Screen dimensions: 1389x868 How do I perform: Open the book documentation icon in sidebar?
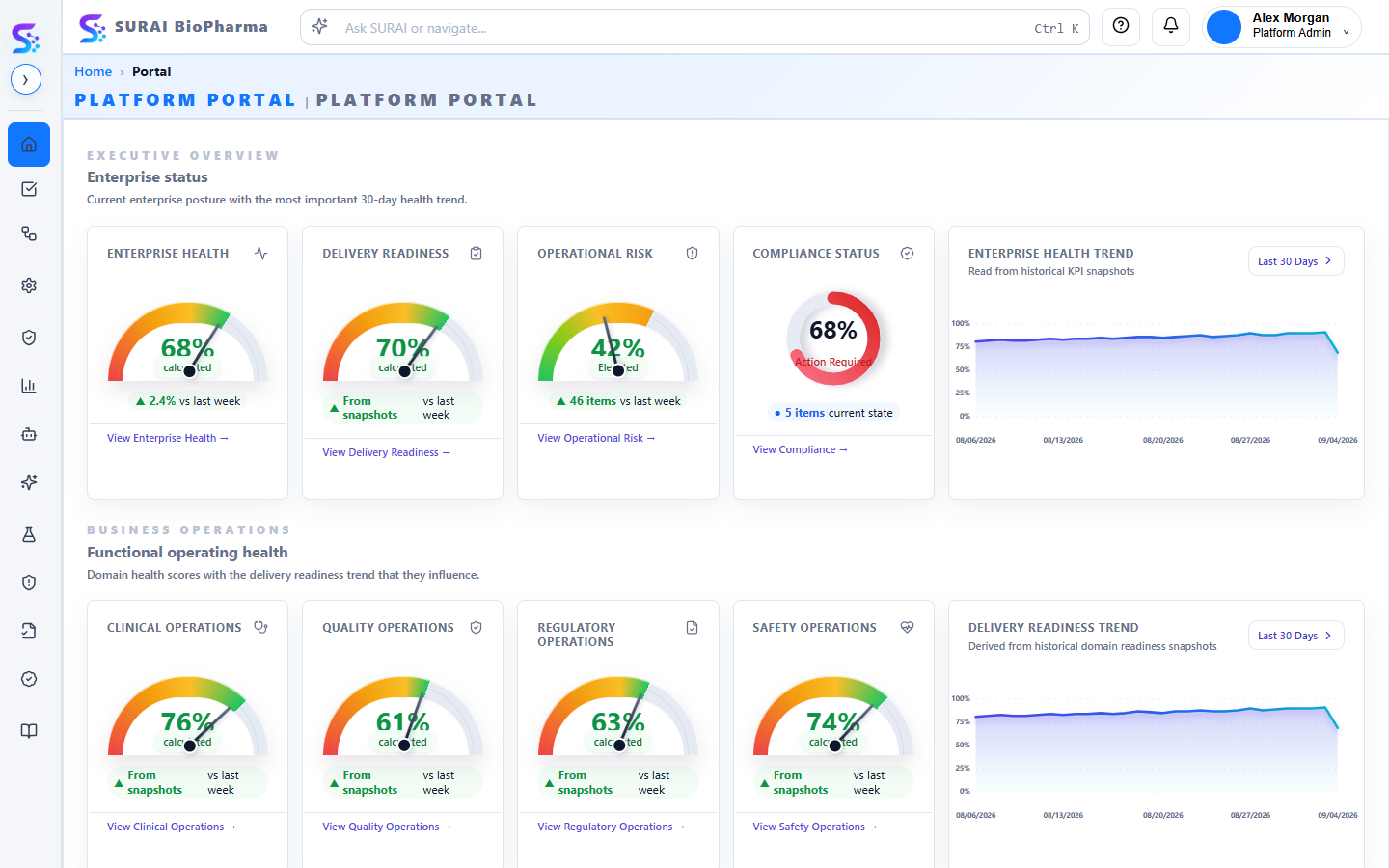[x=29, y=731]
